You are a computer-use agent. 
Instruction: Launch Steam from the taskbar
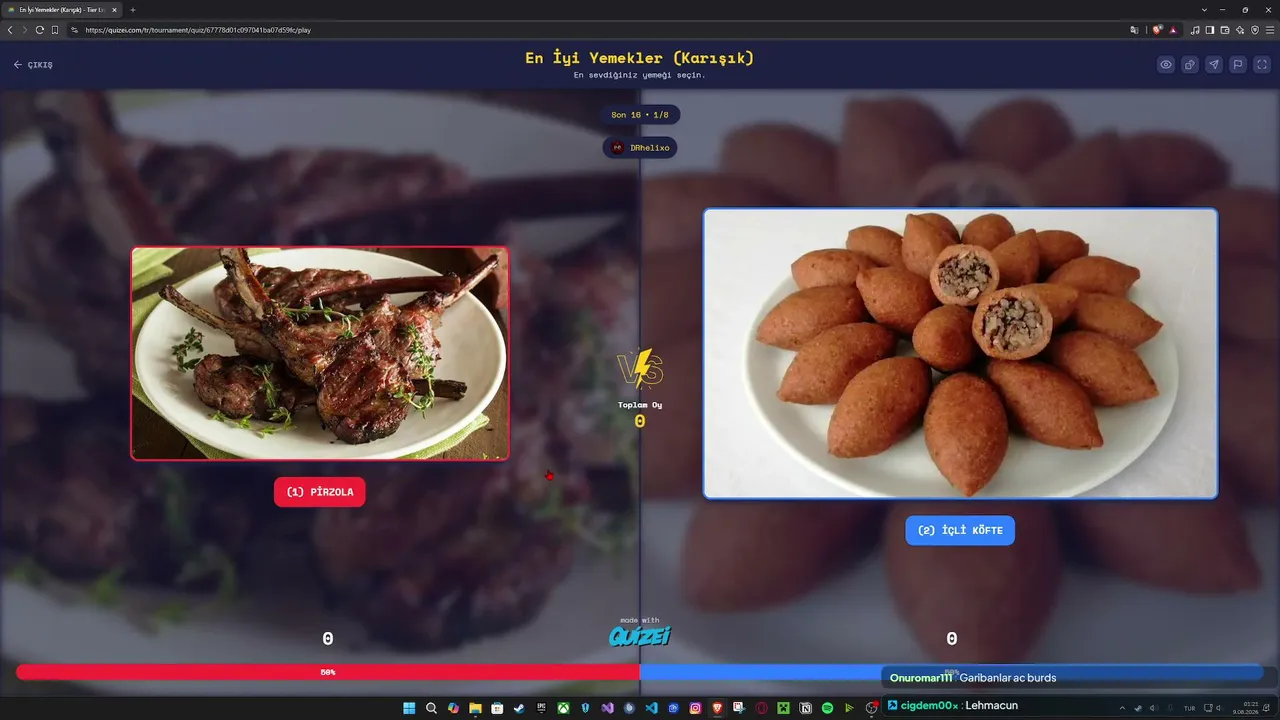pos(519,708)
